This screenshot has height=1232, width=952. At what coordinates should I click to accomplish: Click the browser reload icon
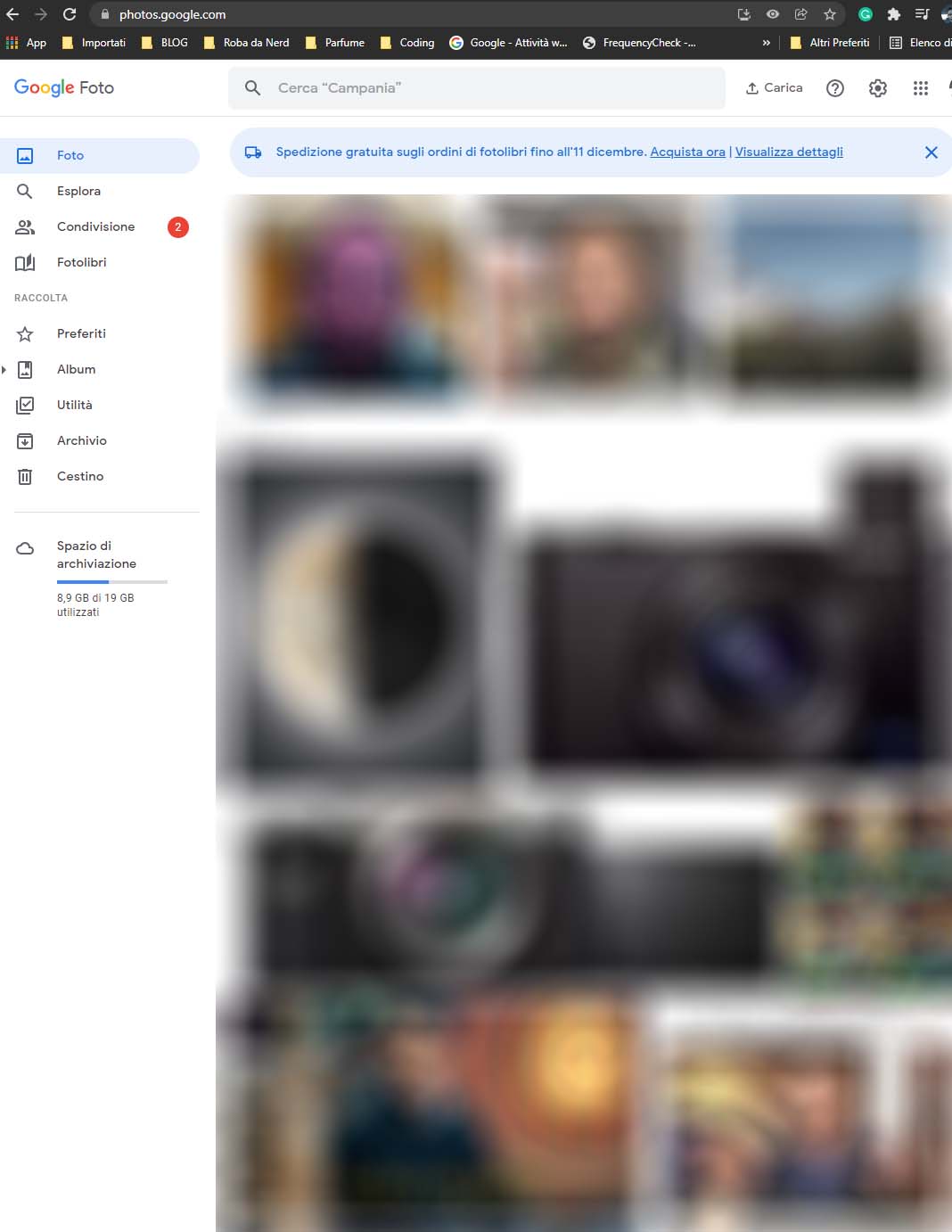70,14
